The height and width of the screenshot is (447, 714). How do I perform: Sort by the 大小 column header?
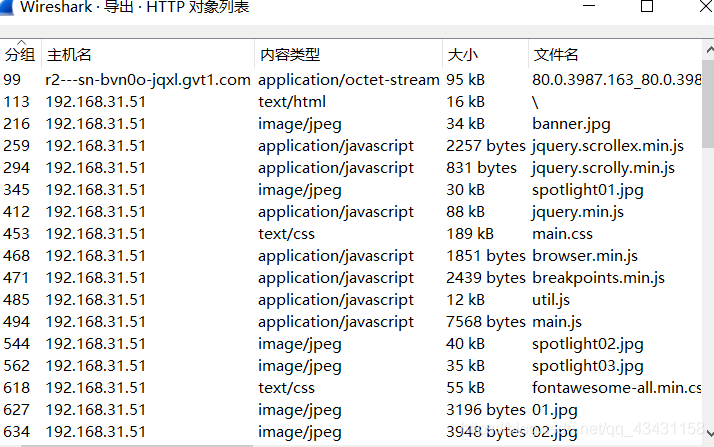(x=485, y=55)
